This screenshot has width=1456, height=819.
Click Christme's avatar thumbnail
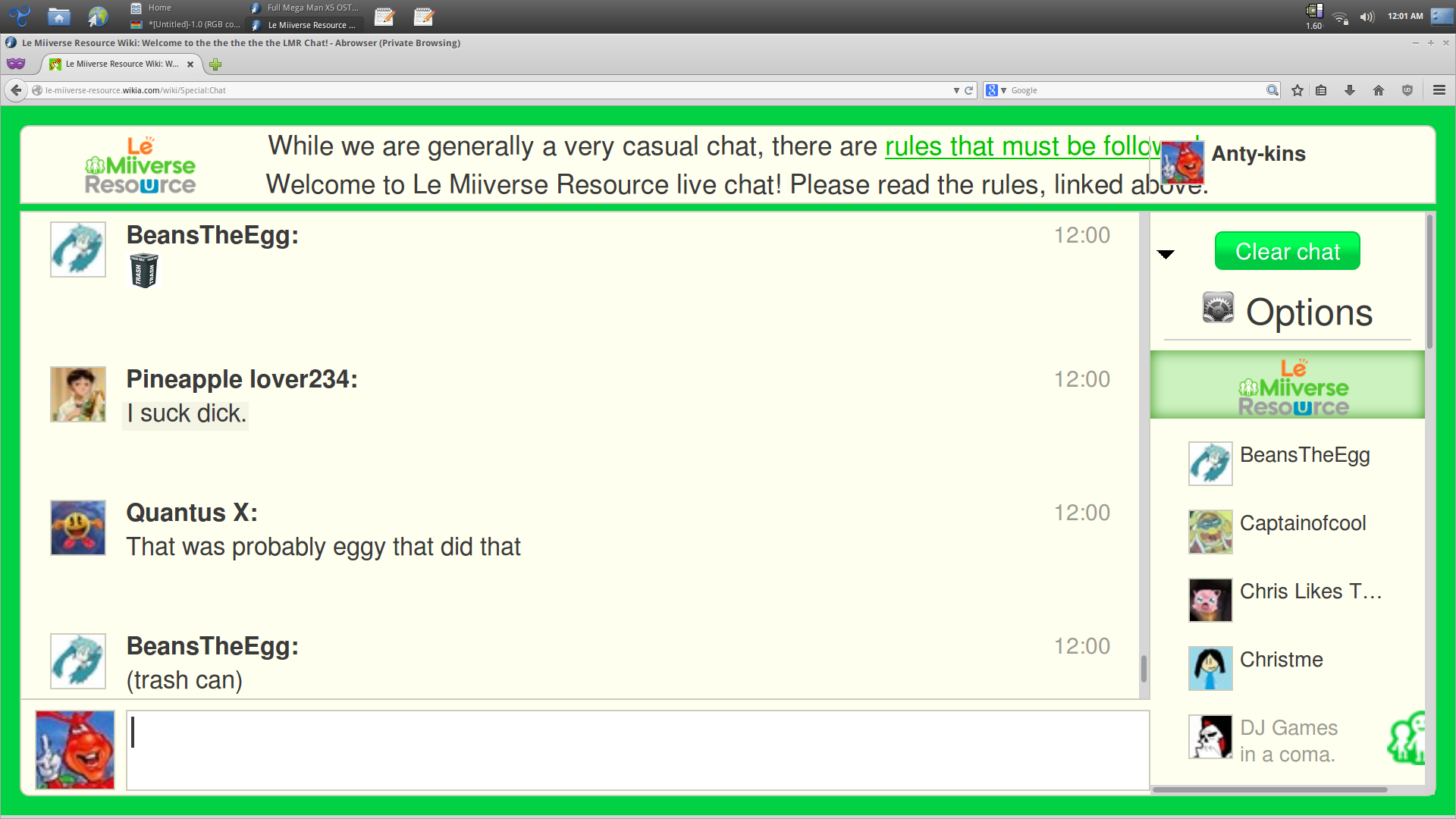(x=1210, y=668)
